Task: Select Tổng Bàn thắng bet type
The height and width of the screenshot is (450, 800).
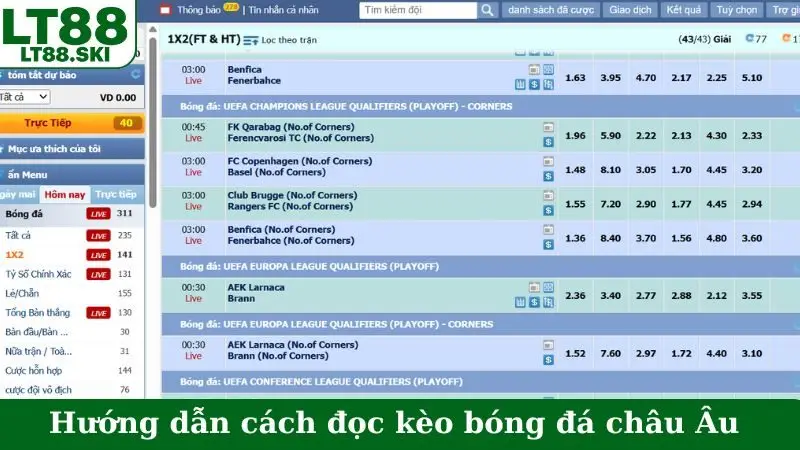Action: pos(37,313)
